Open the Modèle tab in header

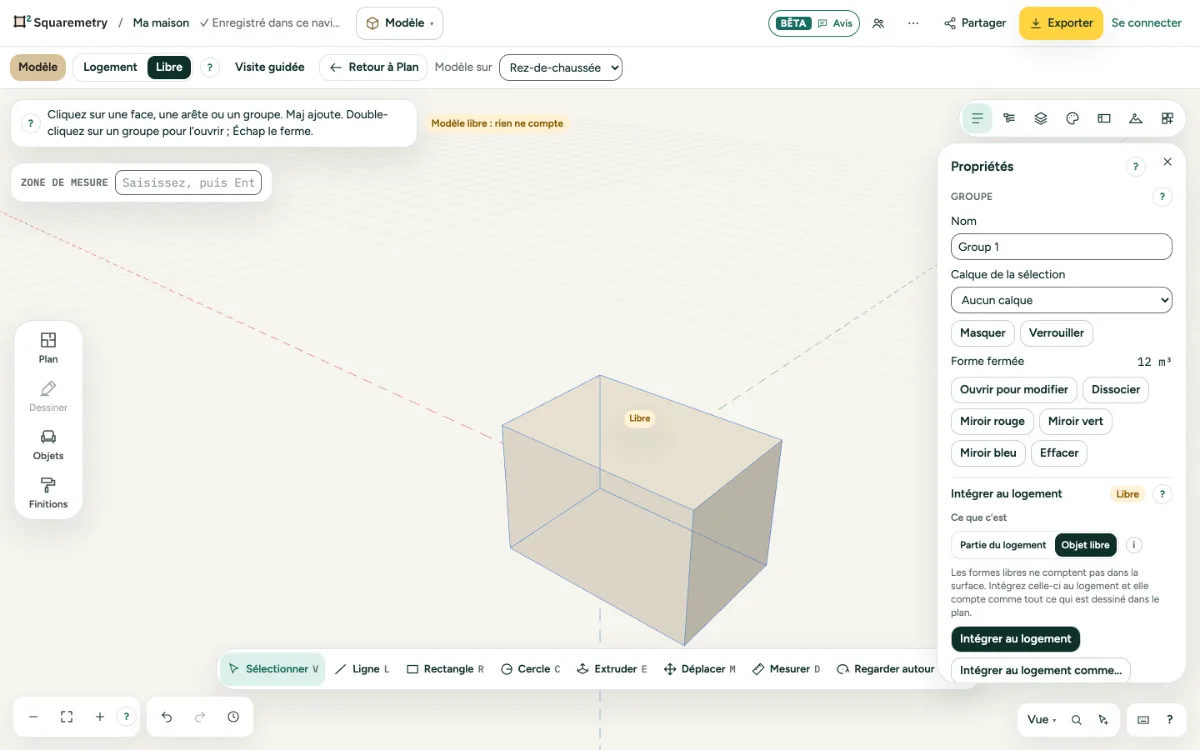(x=399, y=23)
